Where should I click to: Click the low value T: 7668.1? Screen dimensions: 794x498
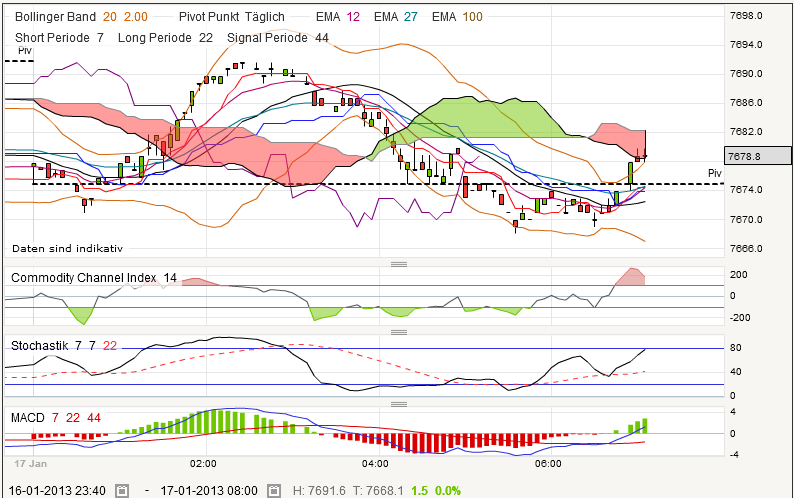(x=378, y=490)
